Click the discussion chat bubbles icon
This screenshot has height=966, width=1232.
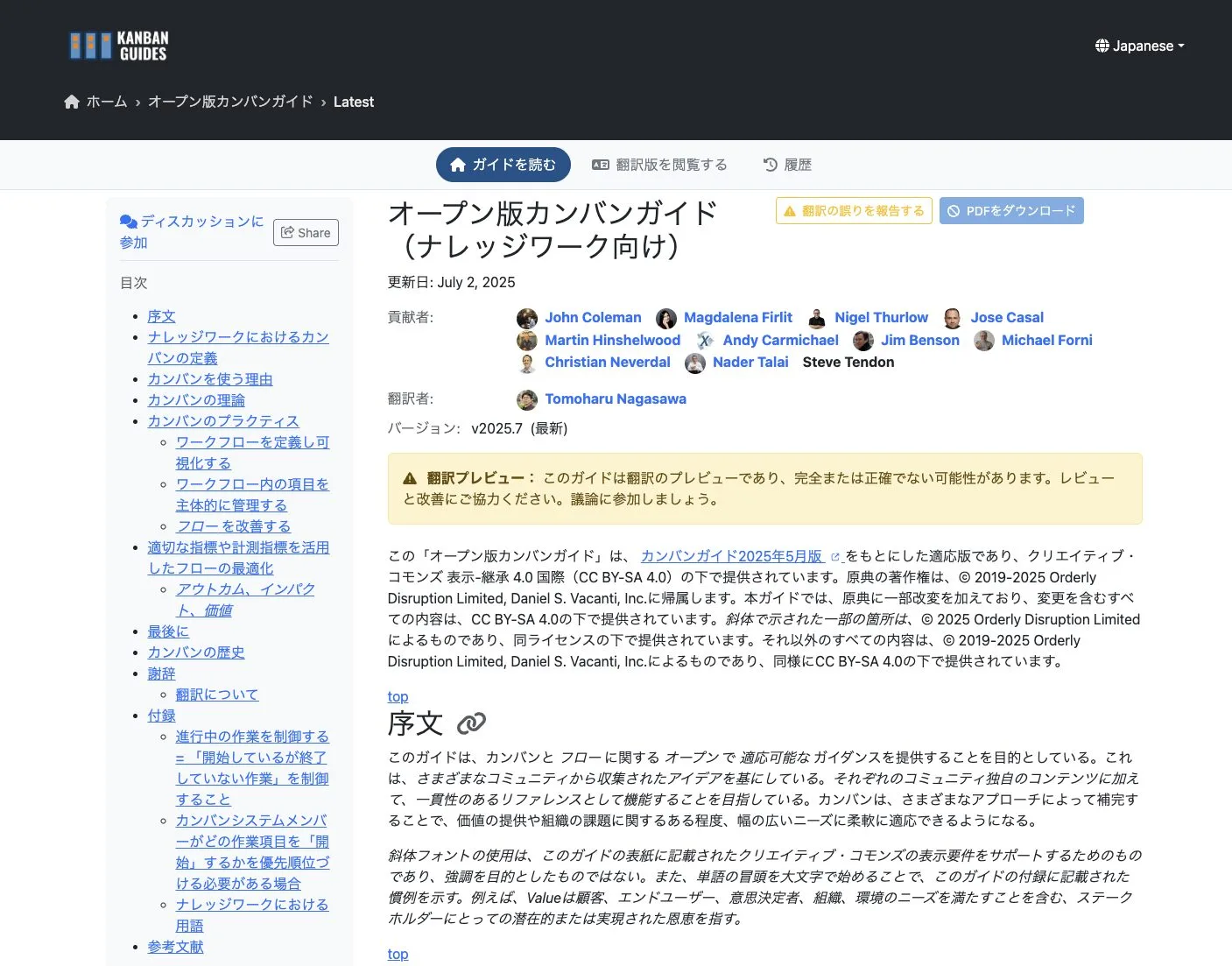pos(129,222)
